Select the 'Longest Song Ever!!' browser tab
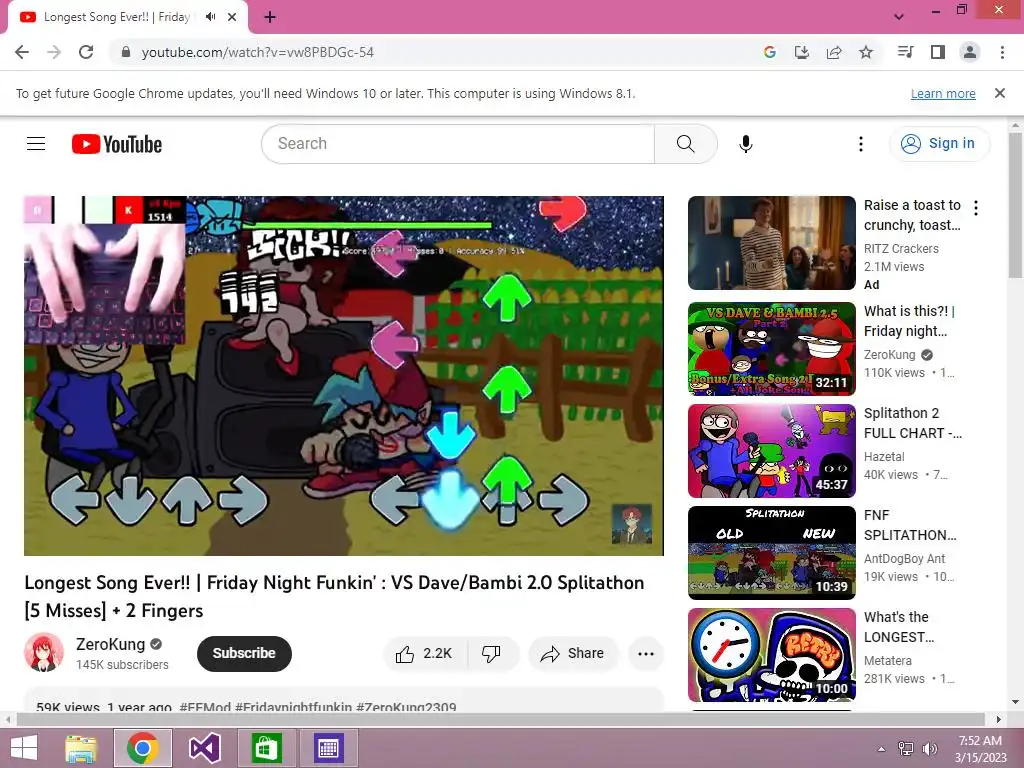The height and width of the screenshot is (768, 1024). (127, 17)
